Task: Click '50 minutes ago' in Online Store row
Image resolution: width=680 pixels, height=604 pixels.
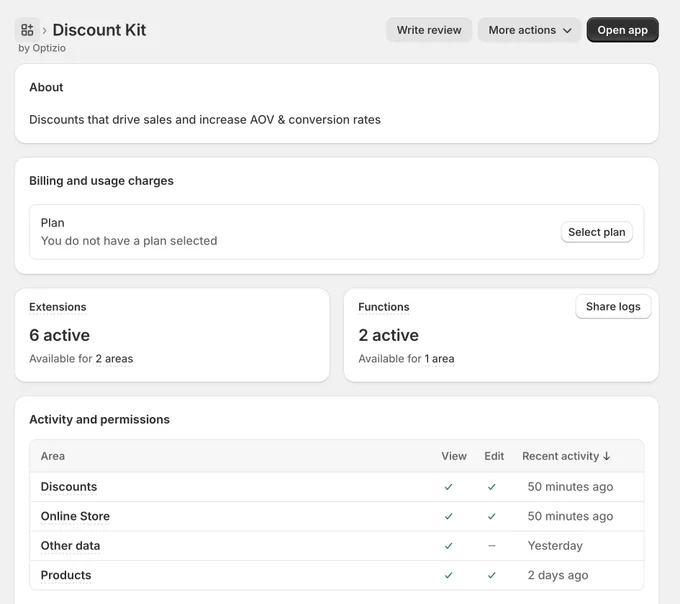Action: click(x=570, y=516)
